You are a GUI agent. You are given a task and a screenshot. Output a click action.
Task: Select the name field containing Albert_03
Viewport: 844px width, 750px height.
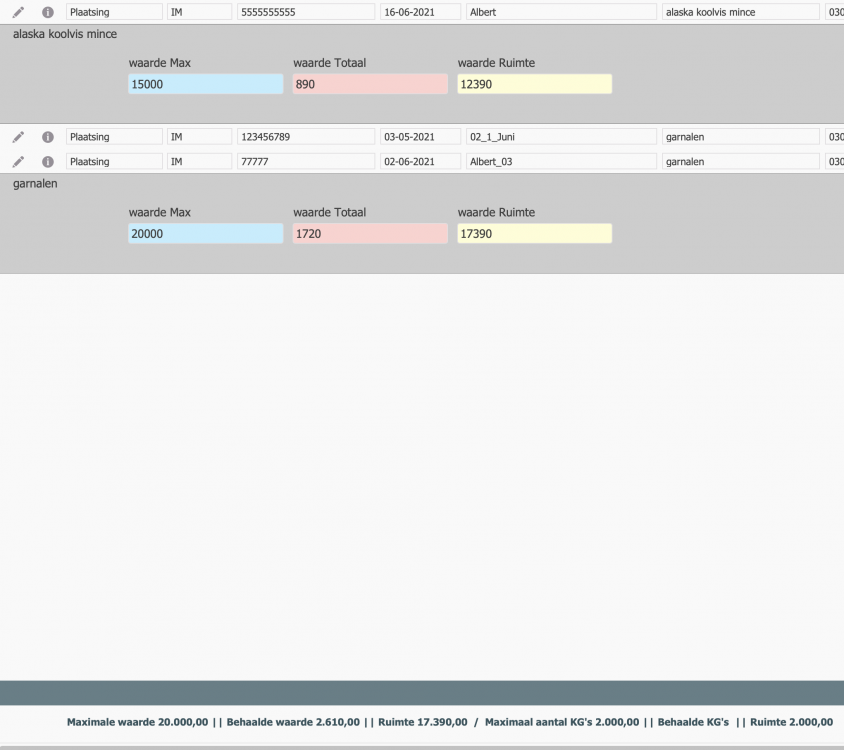coord(560,161)
